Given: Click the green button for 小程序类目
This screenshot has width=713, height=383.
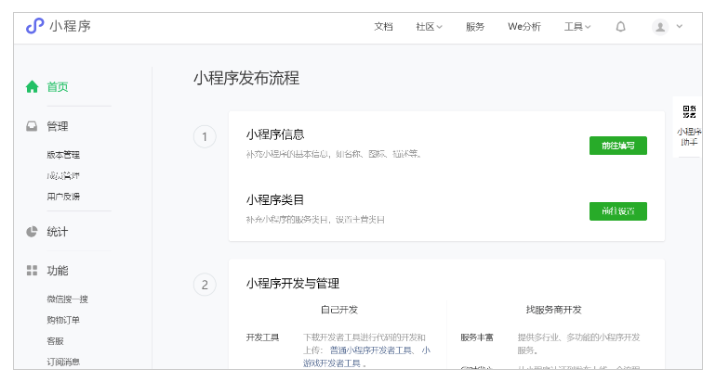Looking at the screenshot, I should 618,211.
